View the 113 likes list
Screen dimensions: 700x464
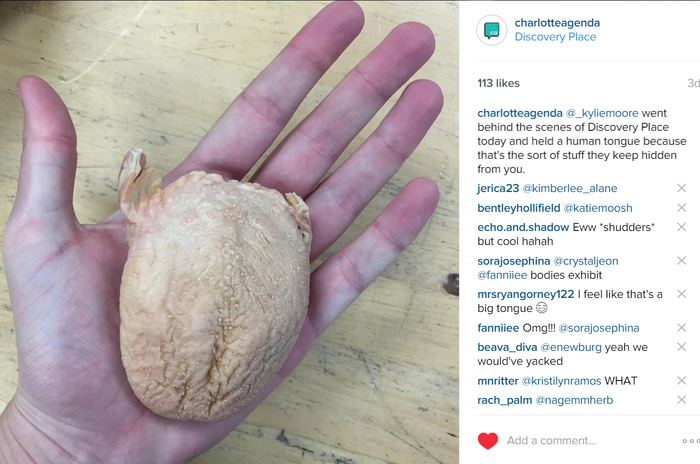[498, 83]
